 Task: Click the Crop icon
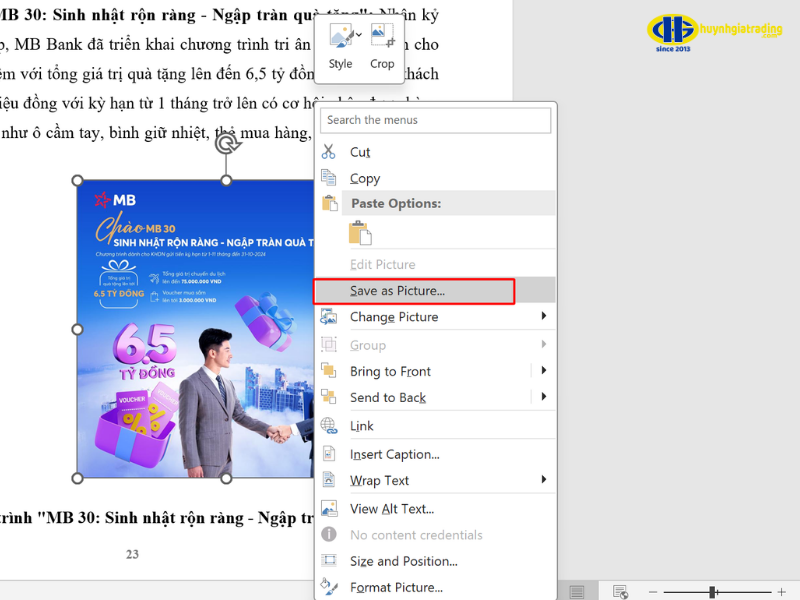tap(382, 36)
